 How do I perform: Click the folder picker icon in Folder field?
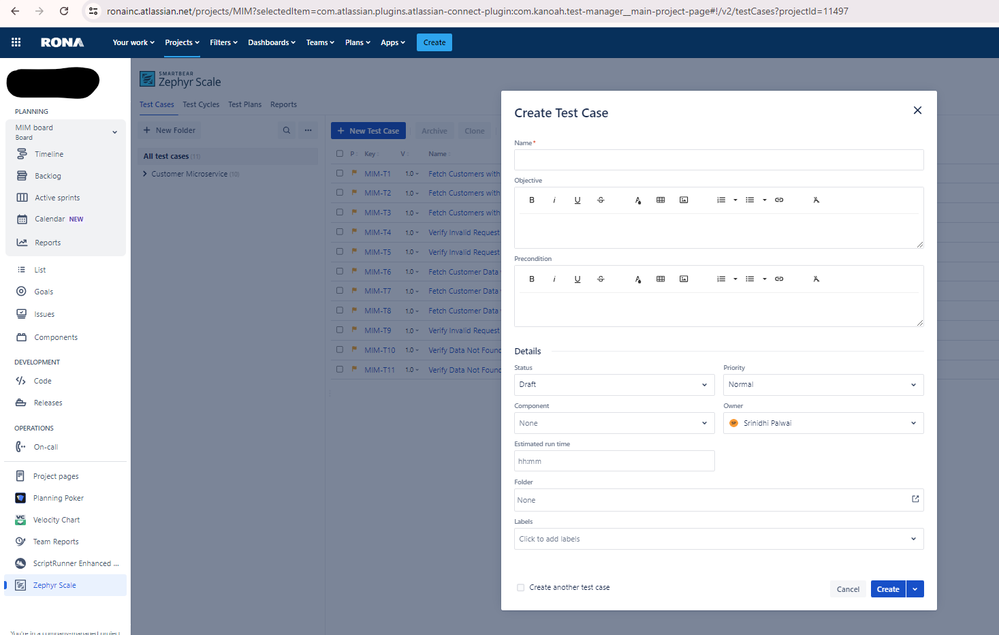(914, 499)
